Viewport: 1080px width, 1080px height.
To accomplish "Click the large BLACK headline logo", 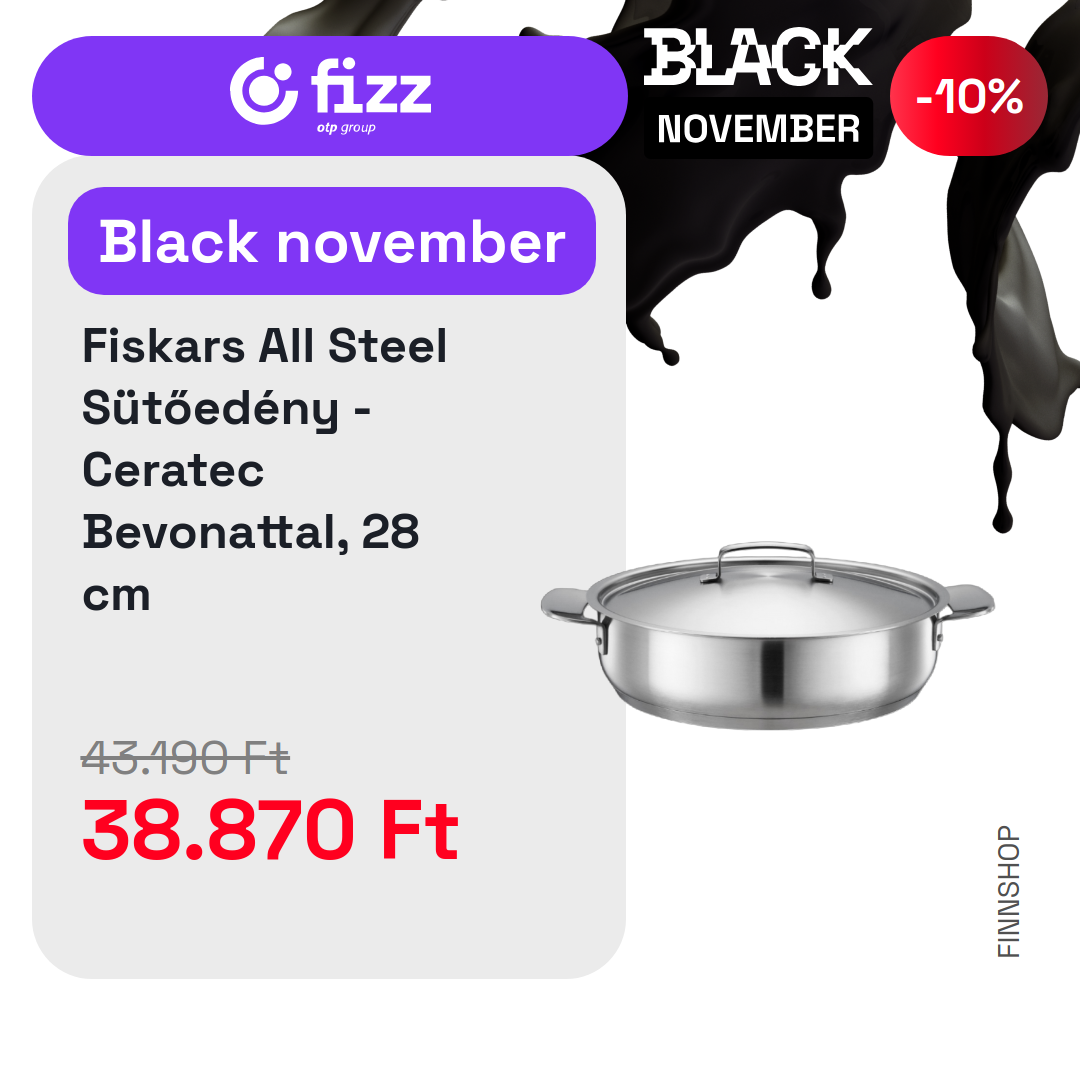I will 758,58.
